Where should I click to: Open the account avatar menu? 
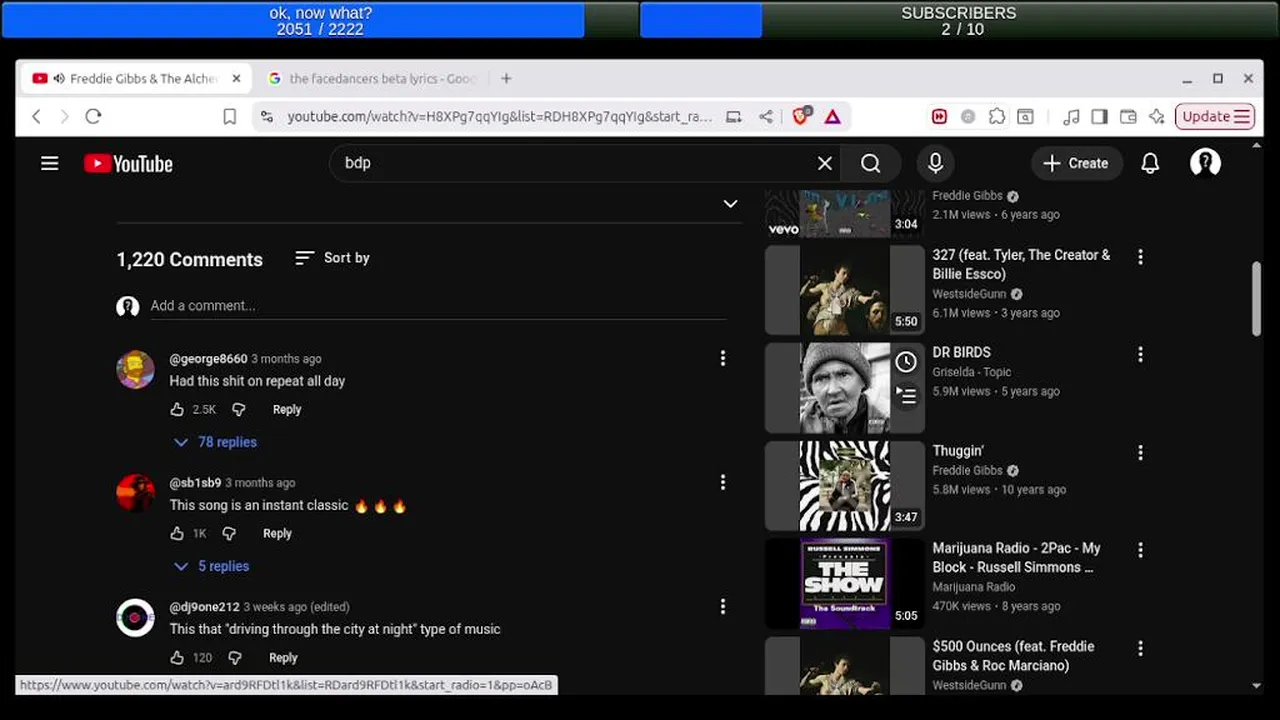click(x=1205, y=163)
